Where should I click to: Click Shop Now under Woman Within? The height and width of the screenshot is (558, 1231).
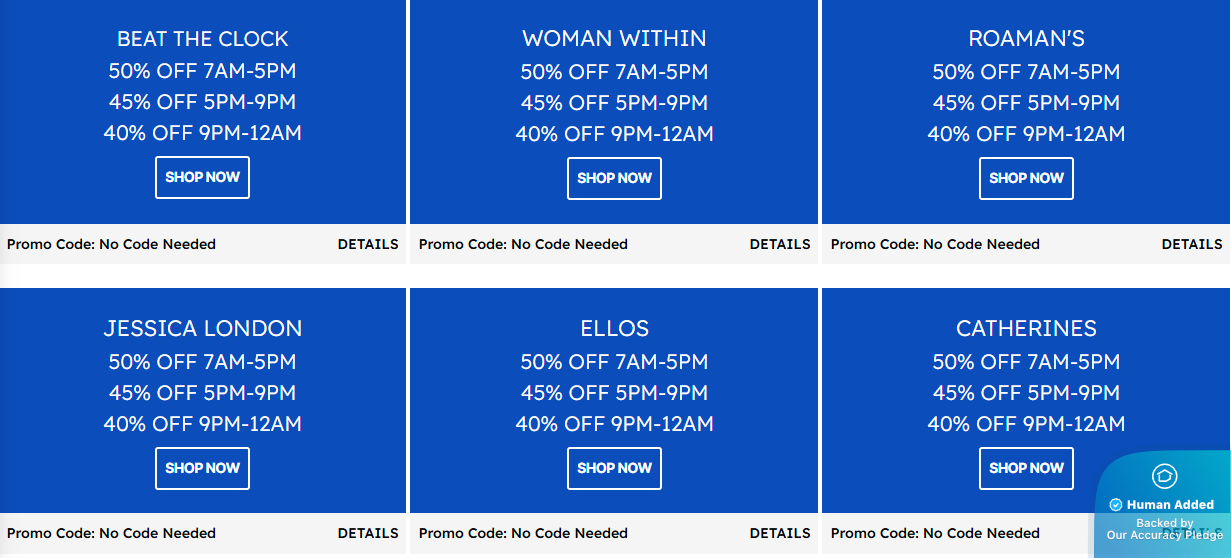coord(614,178)
